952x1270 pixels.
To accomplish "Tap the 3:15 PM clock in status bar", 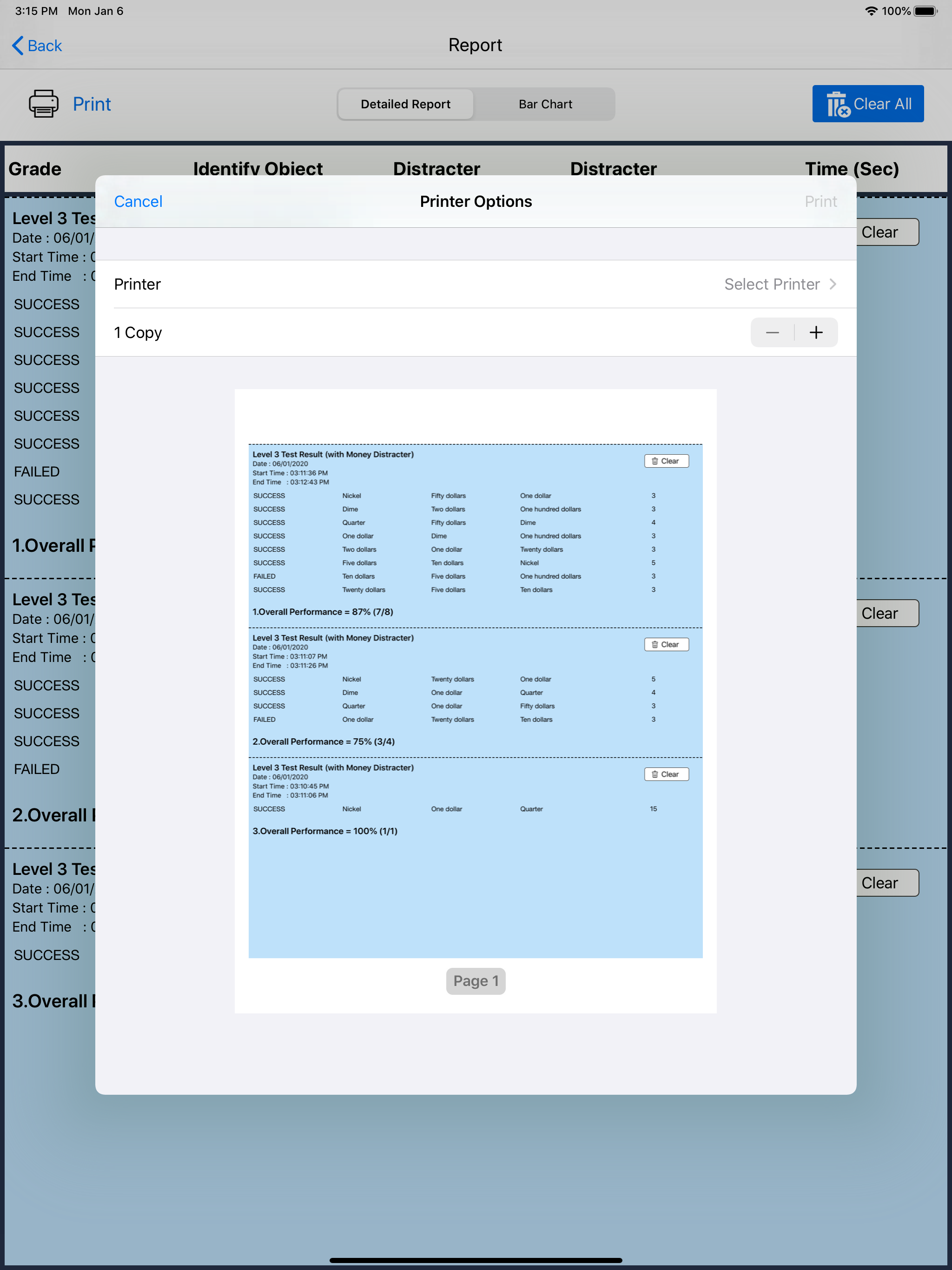I will pos(36,11).
